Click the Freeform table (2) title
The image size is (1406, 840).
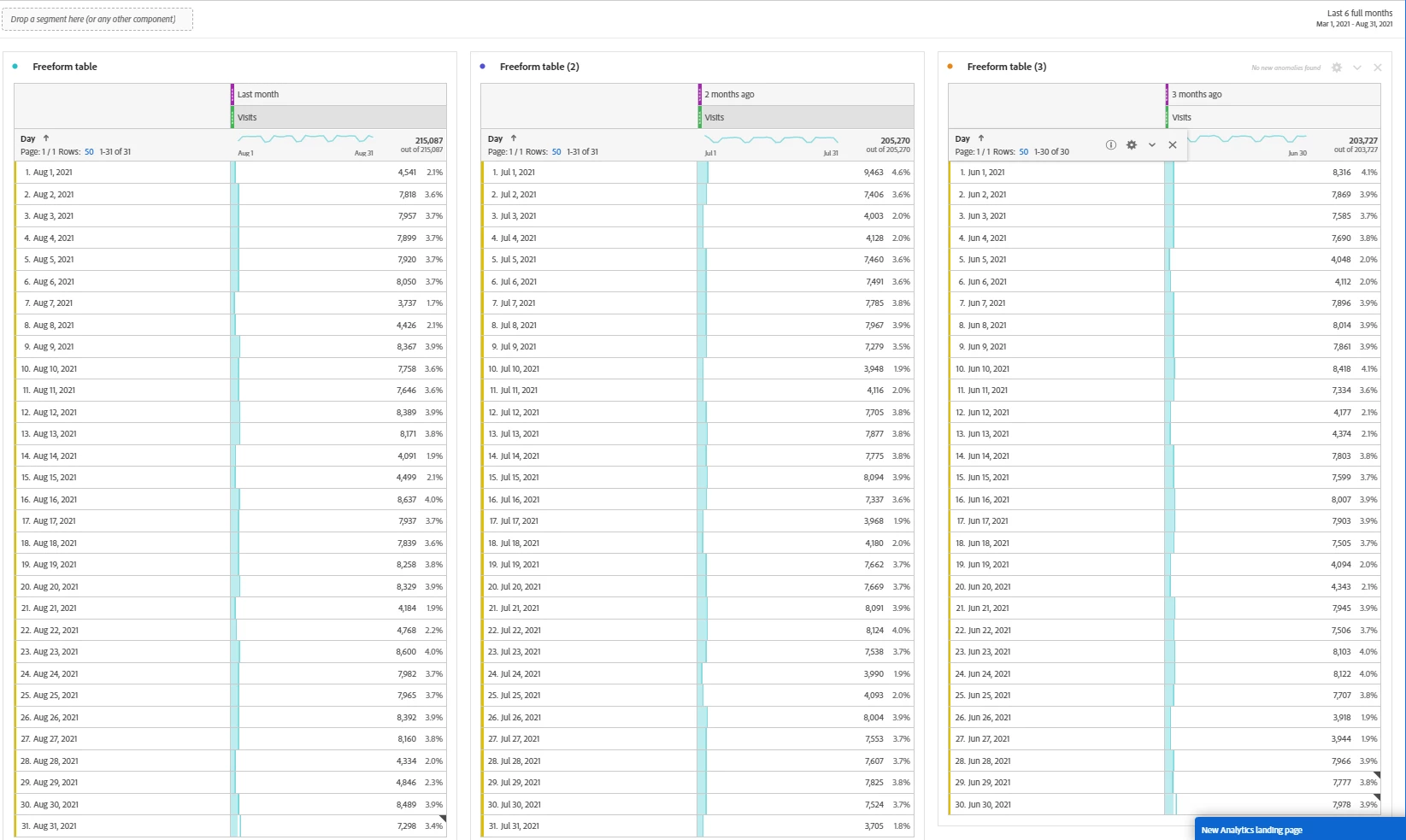click(539, 67)
